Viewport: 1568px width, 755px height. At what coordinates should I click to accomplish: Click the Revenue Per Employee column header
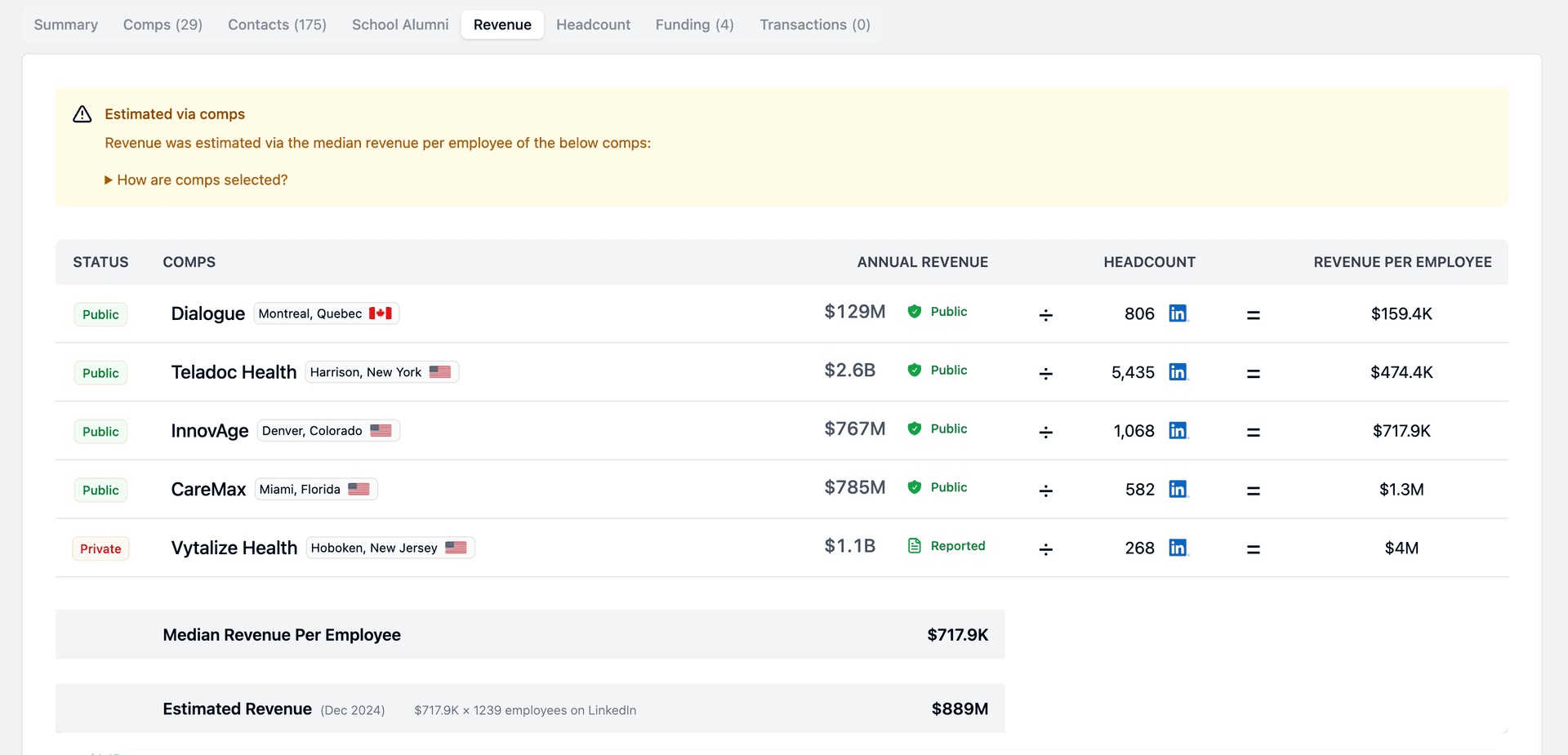coord(1402,262)
